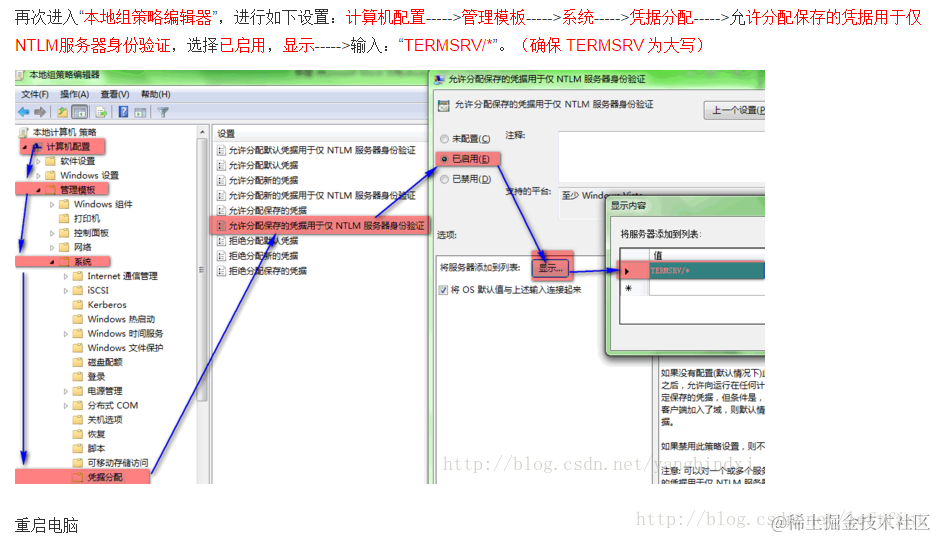The width and height of the screenshot is (937, 539).
Task: Select the 已启用(E) radio button
Action: tap(444, 159)
